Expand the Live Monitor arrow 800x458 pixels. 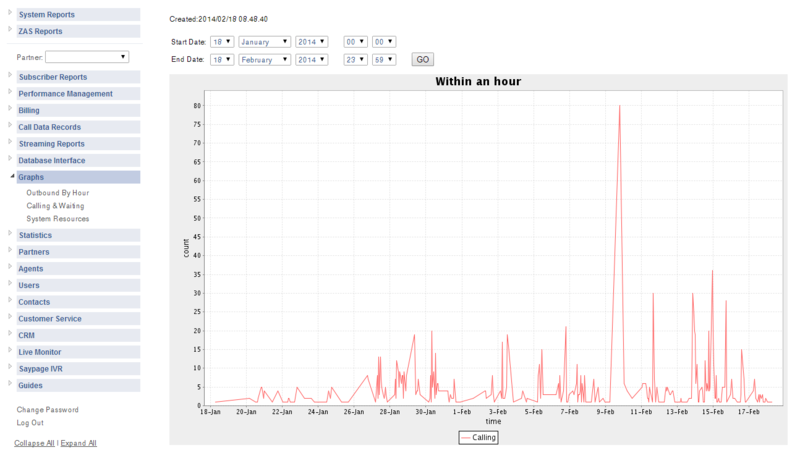tap(10, 349)
